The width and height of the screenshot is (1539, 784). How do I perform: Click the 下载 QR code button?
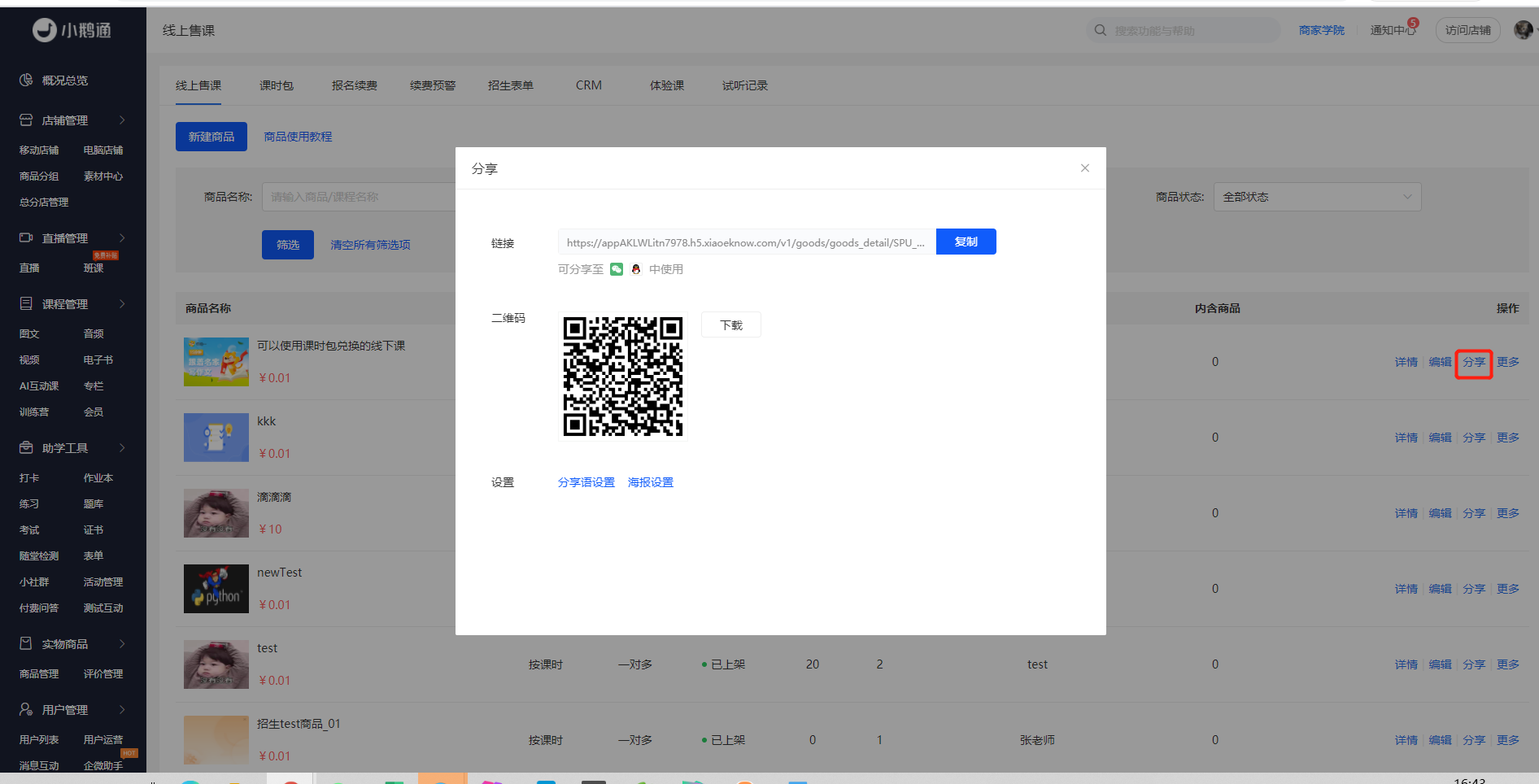[731, 324]
